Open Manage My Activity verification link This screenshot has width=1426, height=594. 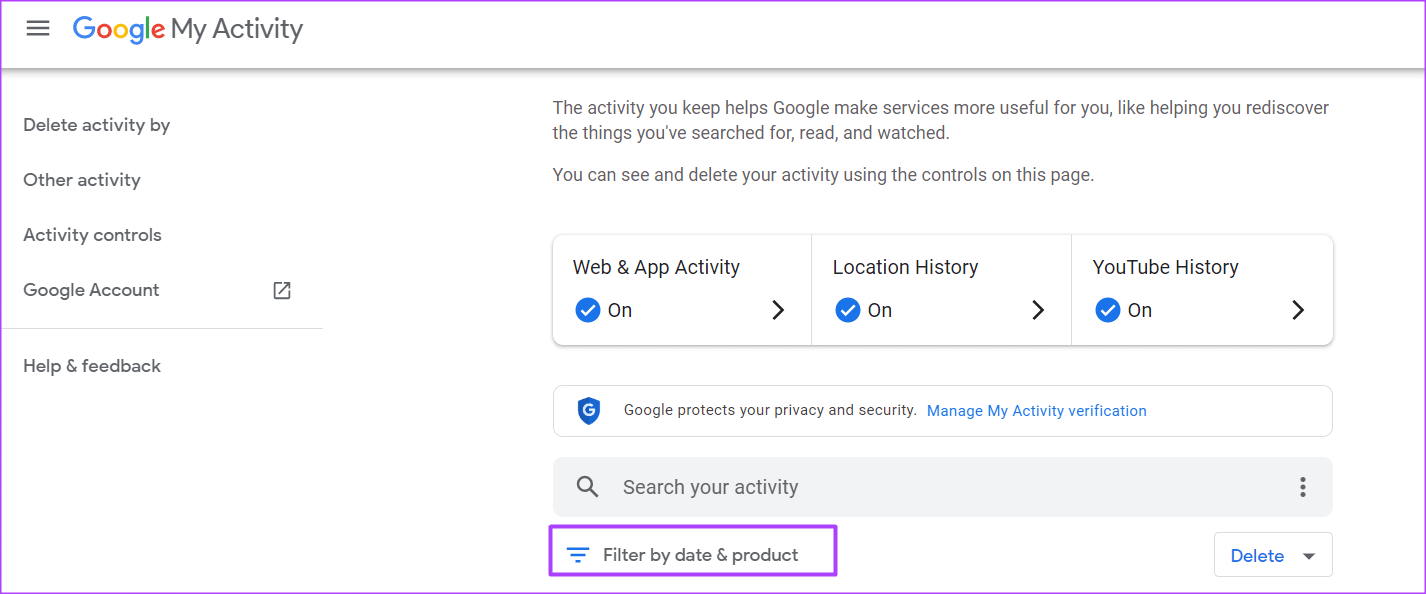(1036, 410)
